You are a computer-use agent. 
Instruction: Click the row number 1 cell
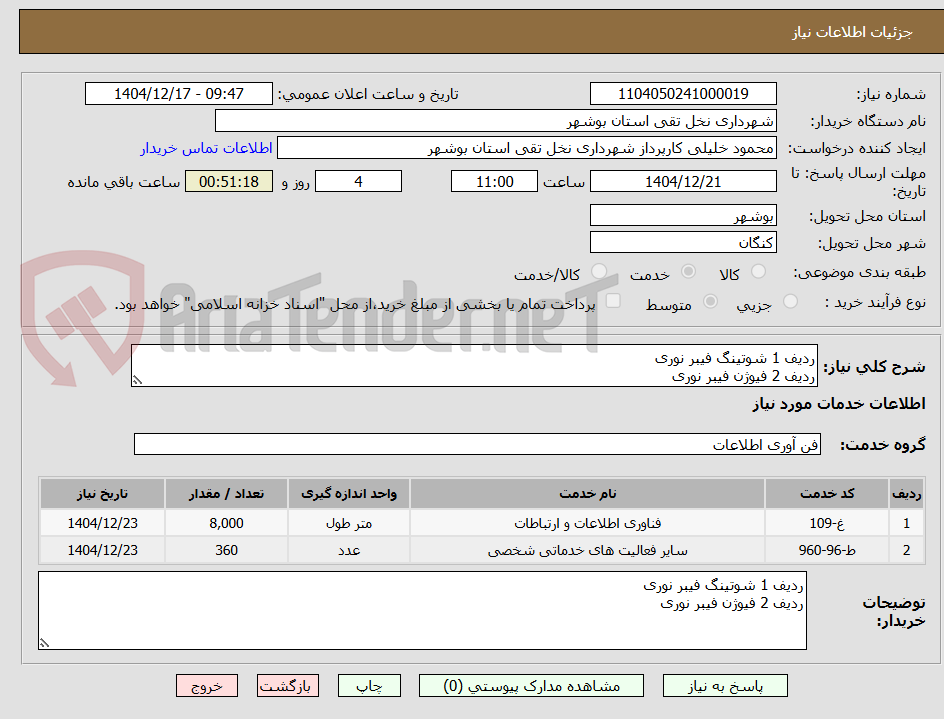(906, 523)
